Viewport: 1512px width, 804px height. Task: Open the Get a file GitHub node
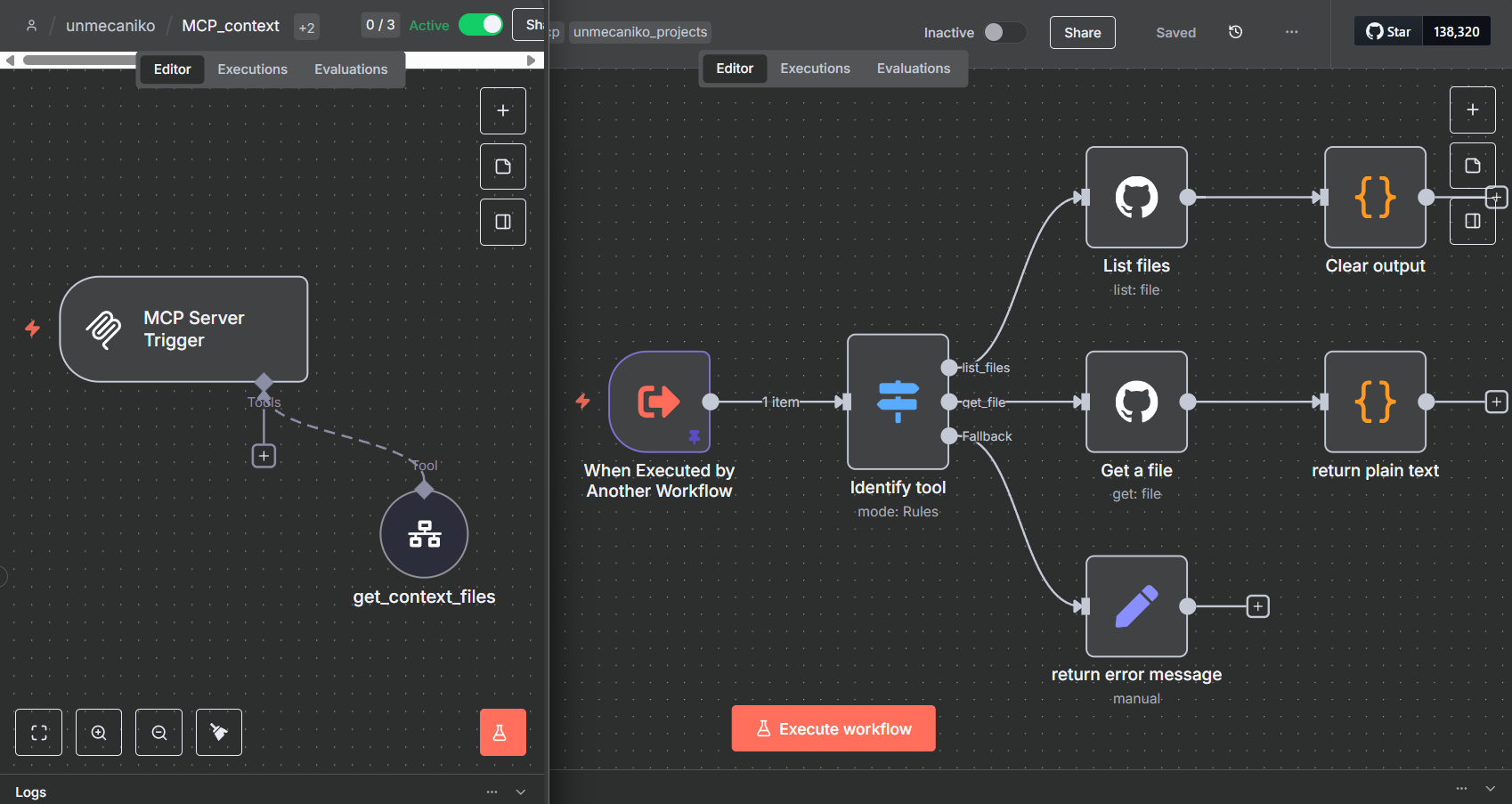click(1136, 402)
